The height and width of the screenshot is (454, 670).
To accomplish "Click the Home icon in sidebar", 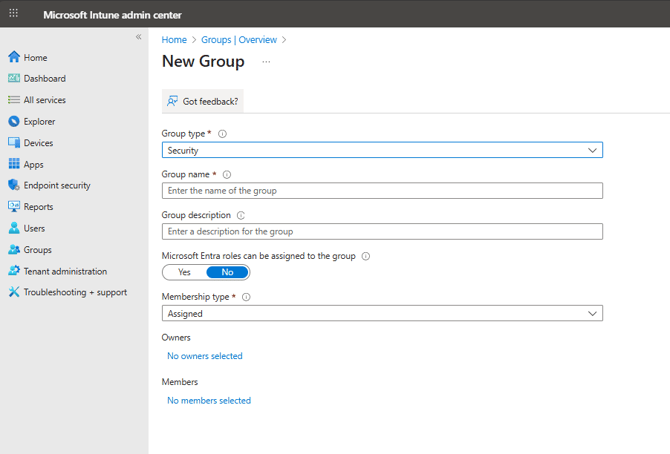I will 14,58.
